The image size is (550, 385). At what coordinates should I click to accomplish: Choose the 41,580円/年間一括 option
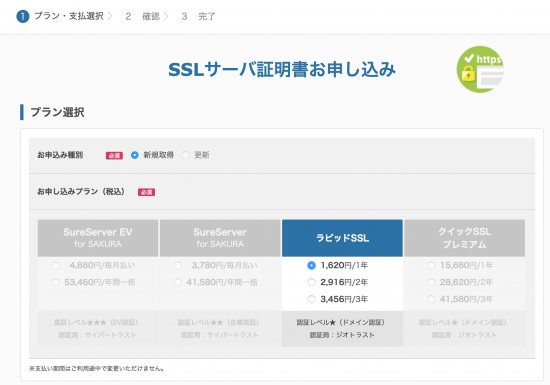coord(178,282)
